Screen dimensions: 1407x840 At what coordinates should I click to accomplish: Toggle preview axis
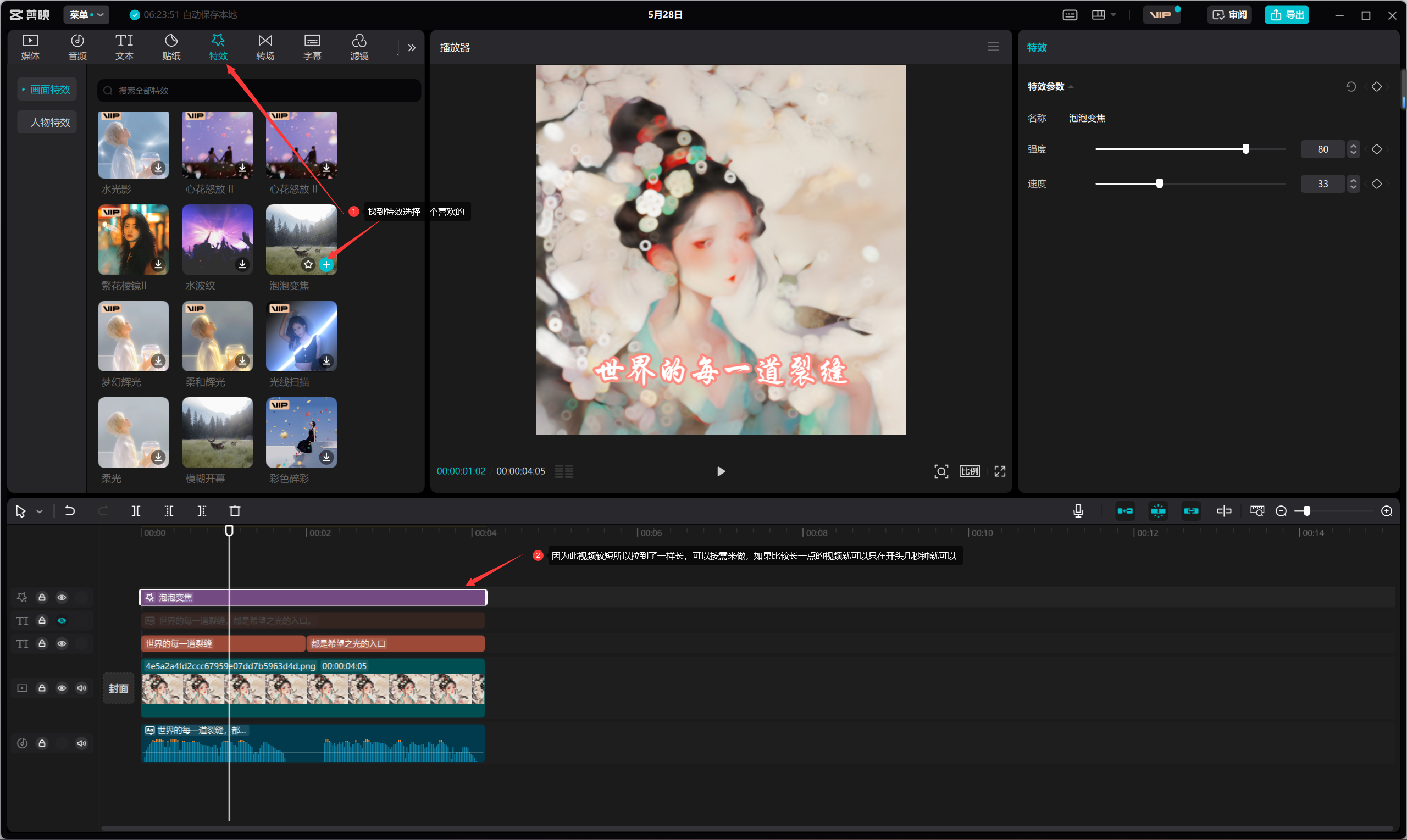(x=1223, y=510)
